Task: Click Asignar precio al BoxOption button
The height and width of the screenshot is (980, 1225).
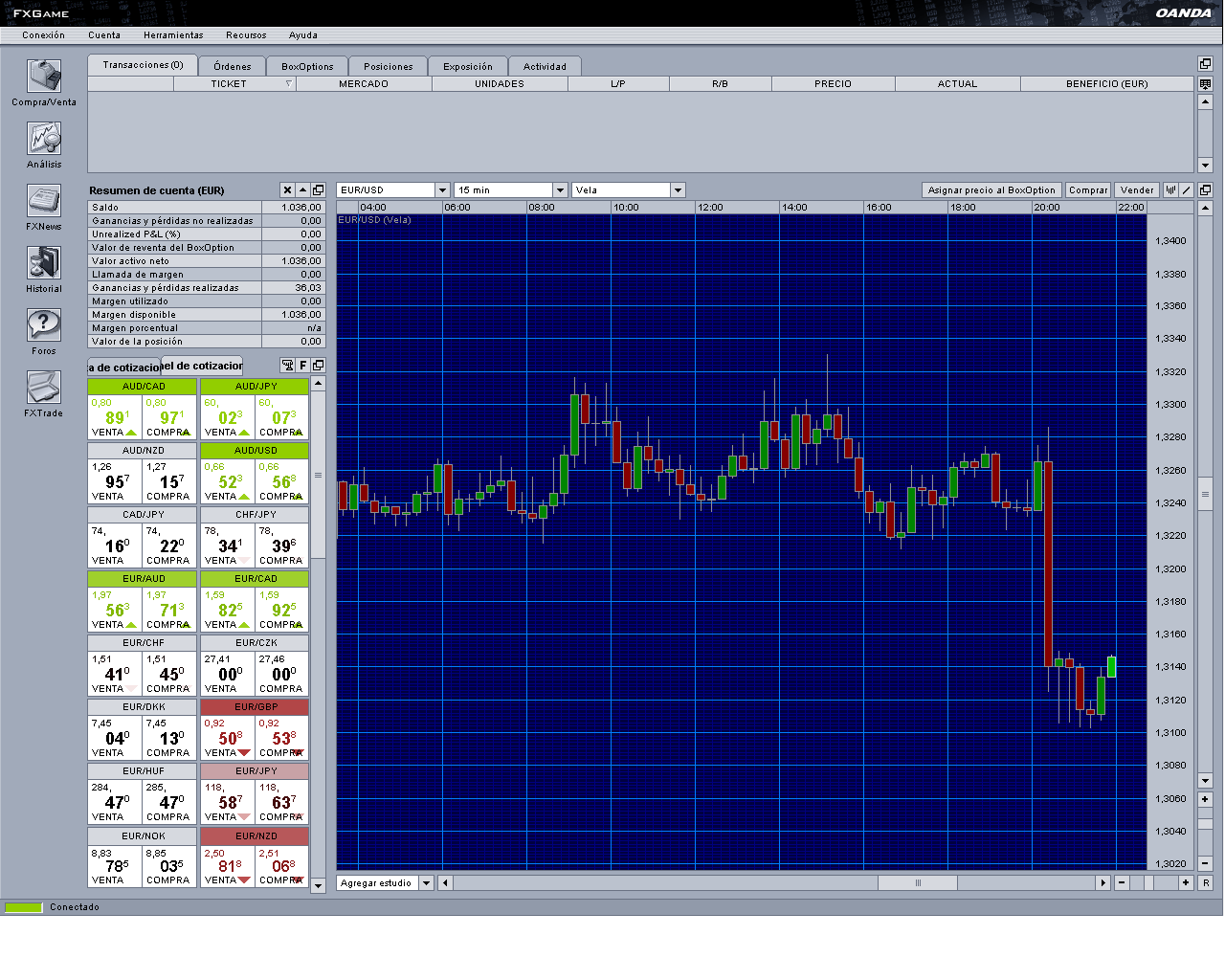Action: coord(991,190)
